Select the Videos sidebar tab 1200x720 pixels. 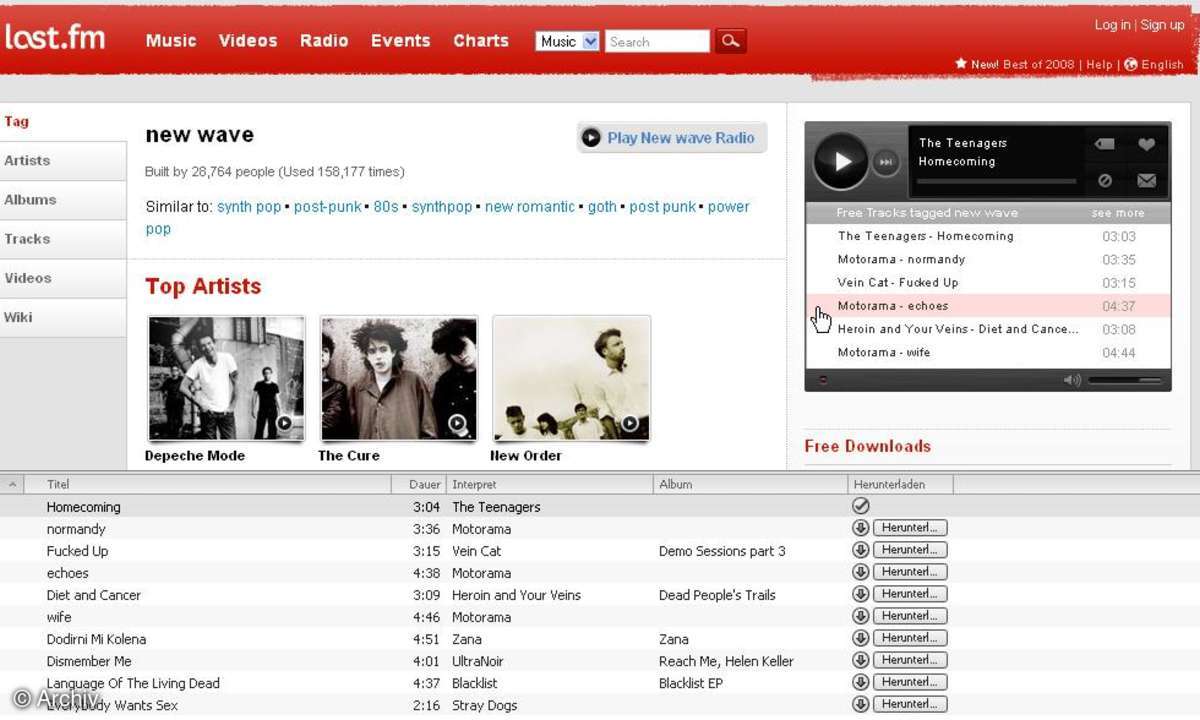63,278
